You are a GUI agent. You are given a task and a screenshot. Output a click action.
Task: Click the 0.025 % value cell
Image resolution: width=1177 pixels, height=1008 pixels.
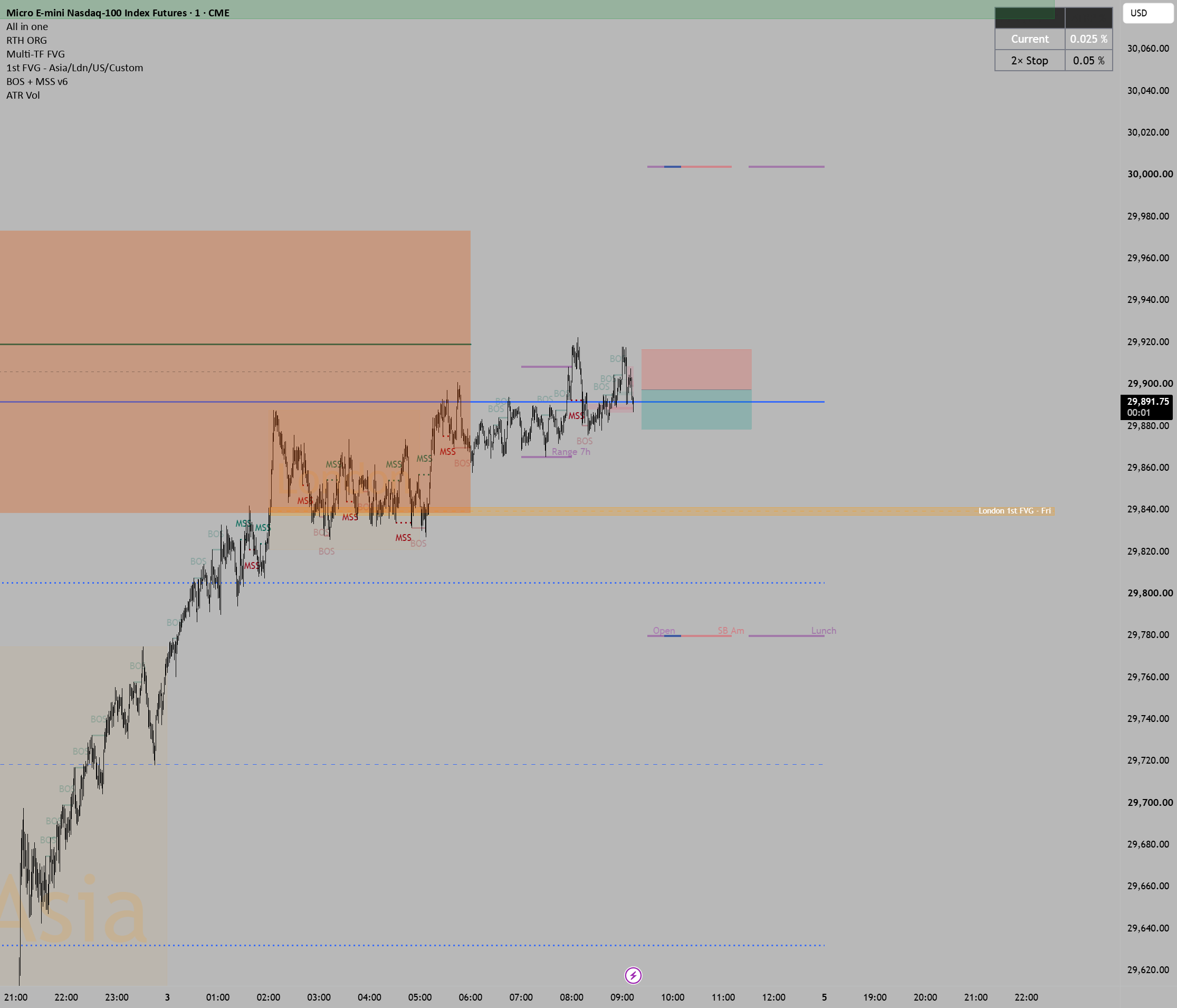point(1088,39)
